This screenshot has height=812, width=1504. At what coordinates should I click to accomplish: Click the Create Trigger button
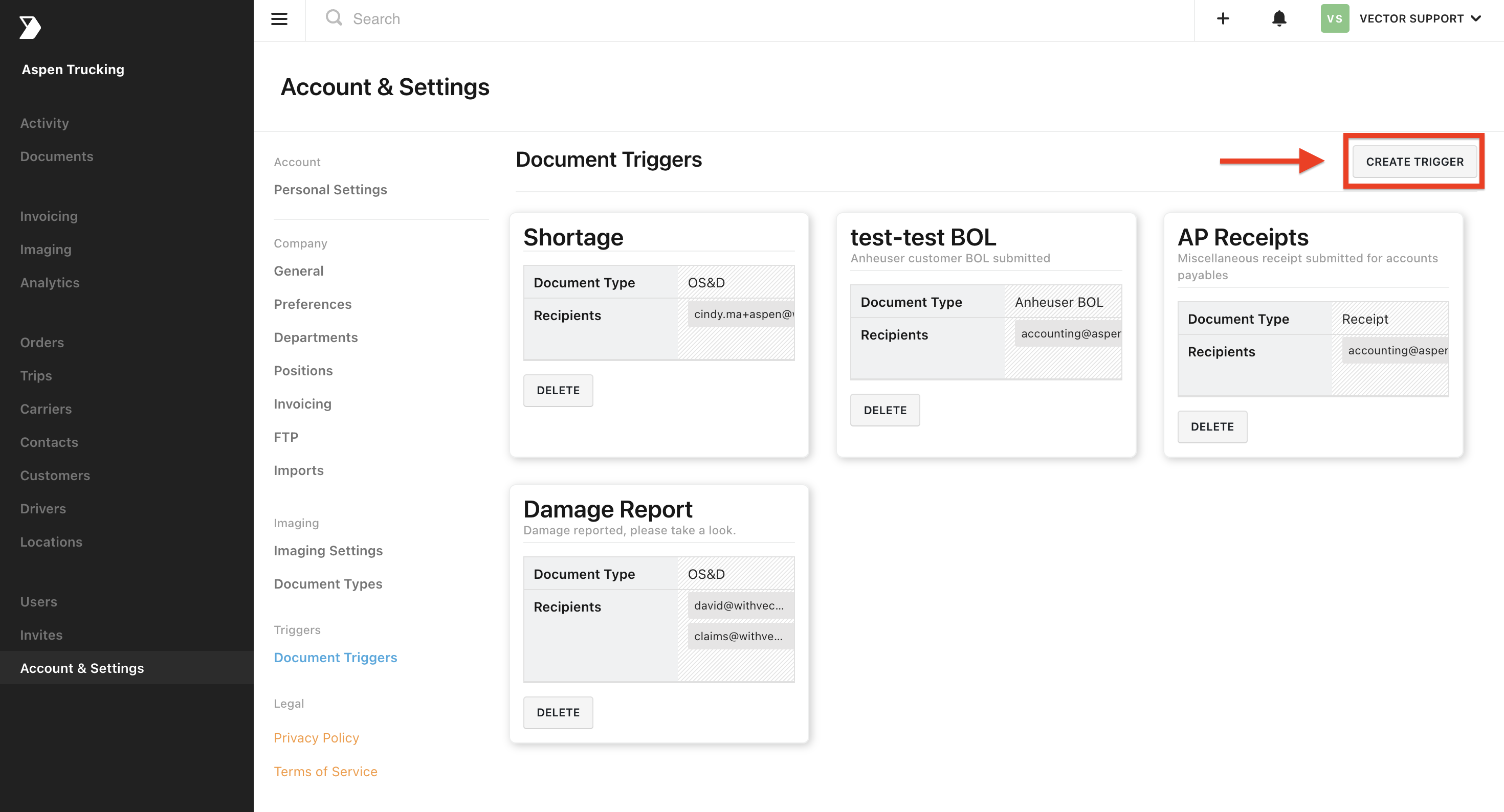point(1414,162)
